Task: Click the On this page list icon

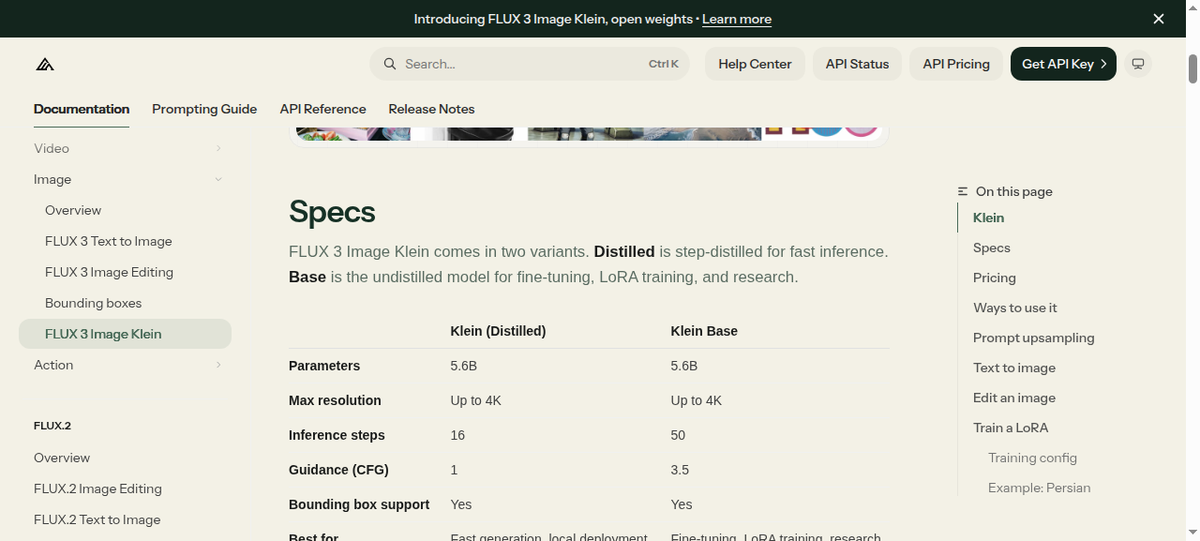Action: [963, 191]
